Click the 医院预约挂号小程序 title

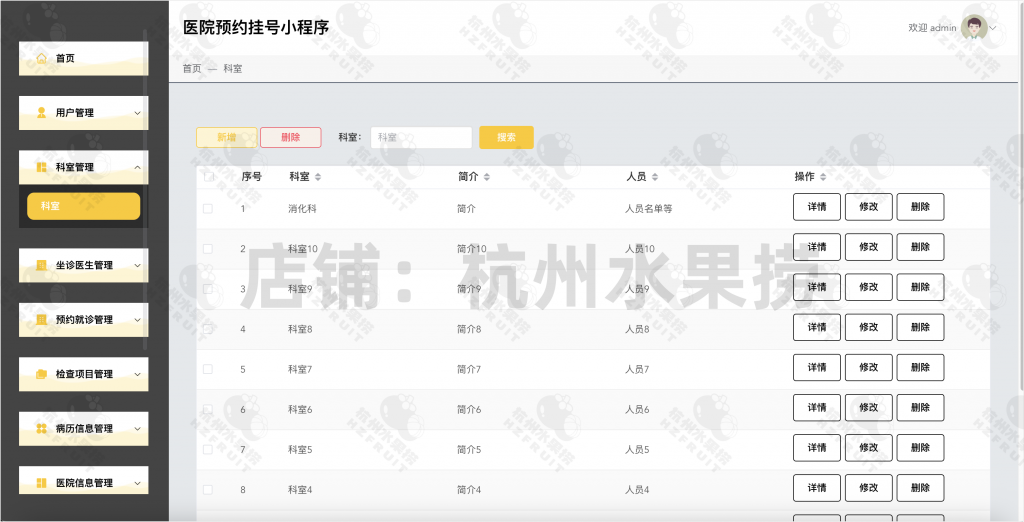(256, 27)
